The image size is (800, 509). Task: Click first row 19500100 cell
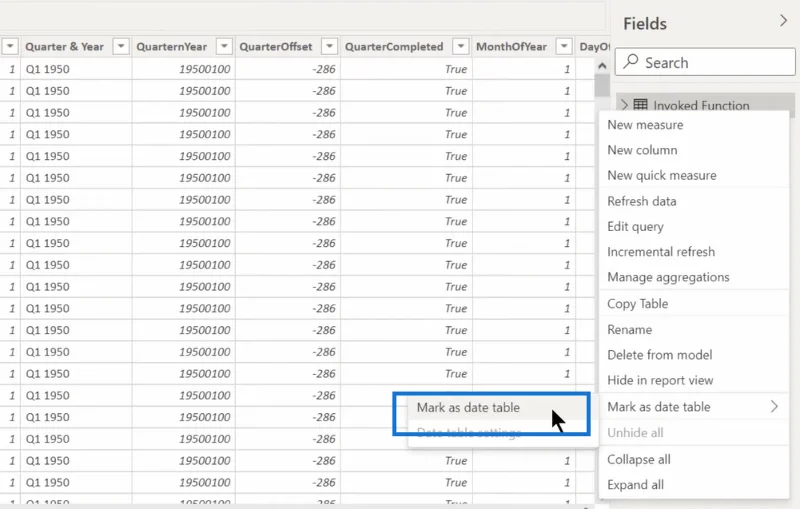[x=184, y=69]
